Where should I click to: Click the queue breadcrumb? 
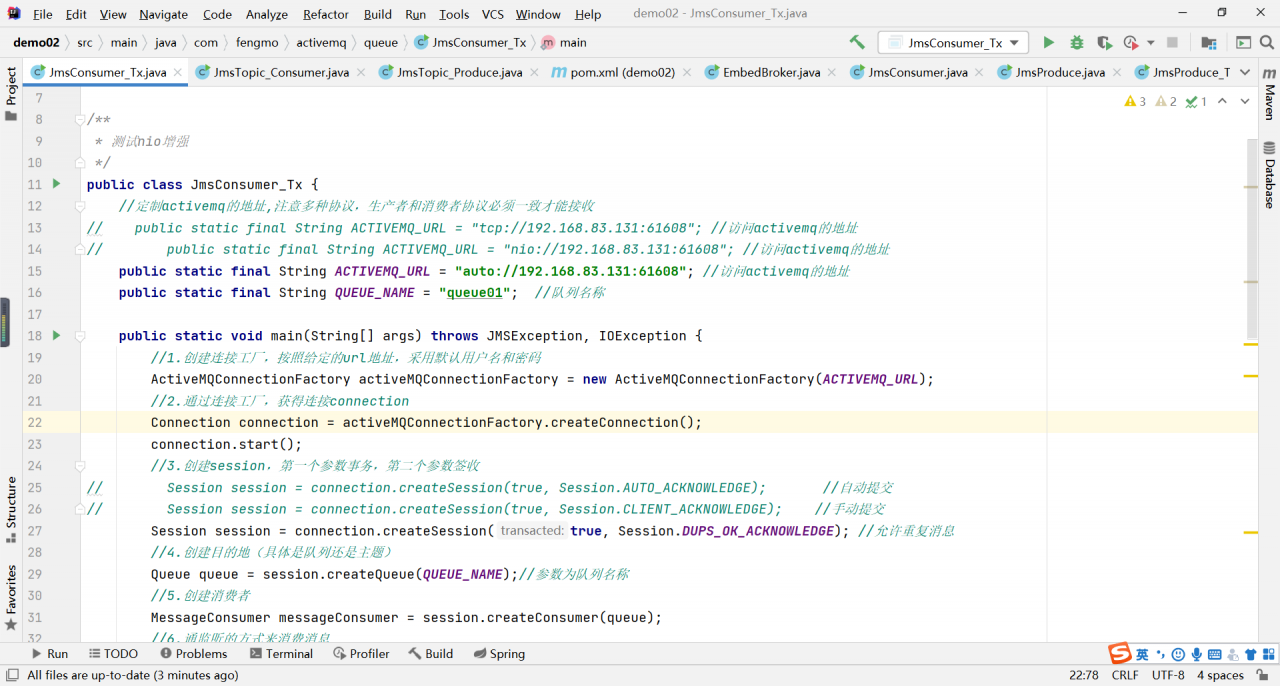click(381, 43)
